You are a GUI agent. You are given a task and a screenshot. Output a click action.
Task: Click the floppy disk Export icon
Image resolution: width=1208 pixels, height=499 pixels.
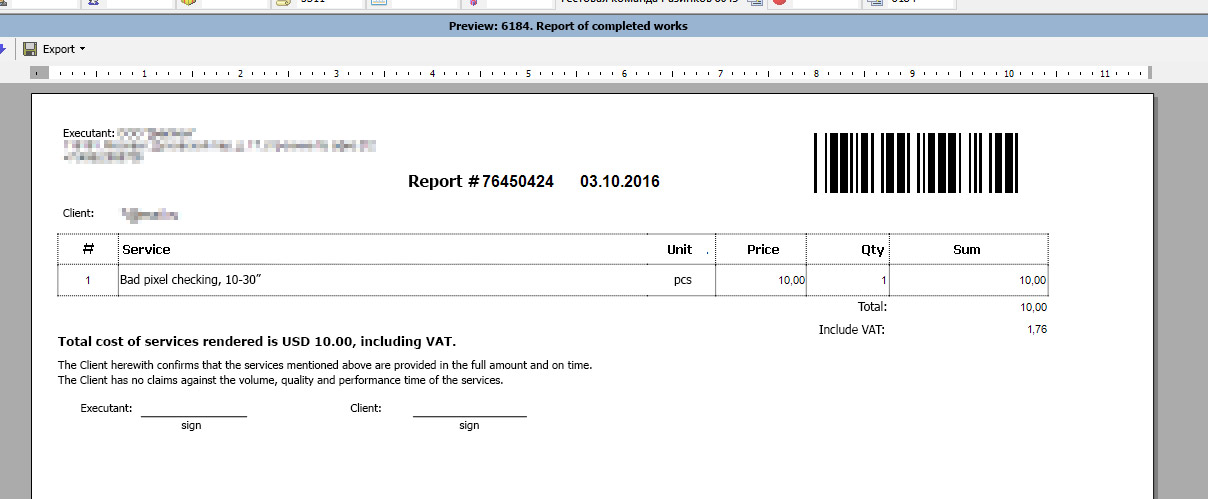pyautogui.click(x=30, y=49)
